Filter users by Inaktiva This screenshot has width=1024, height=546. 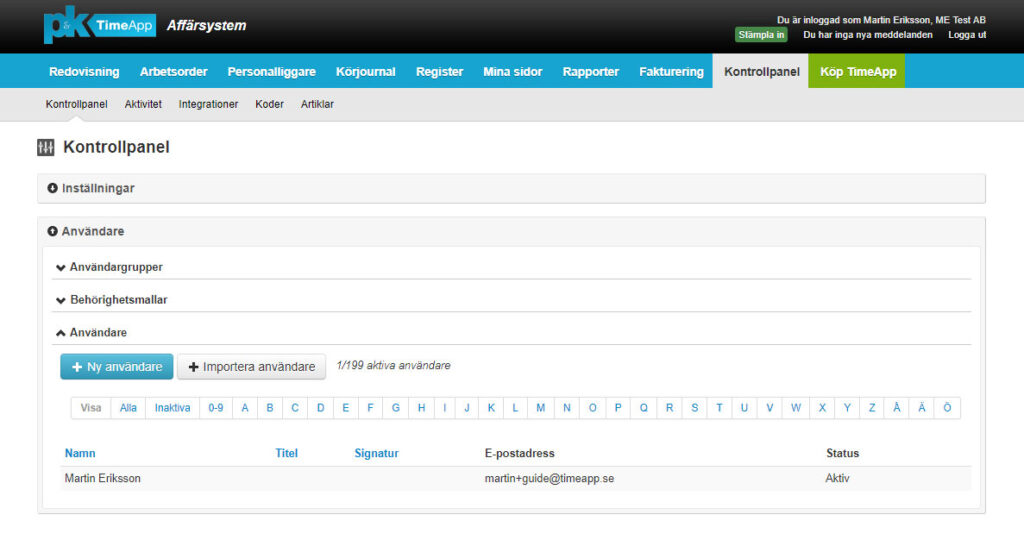[172, 408]
